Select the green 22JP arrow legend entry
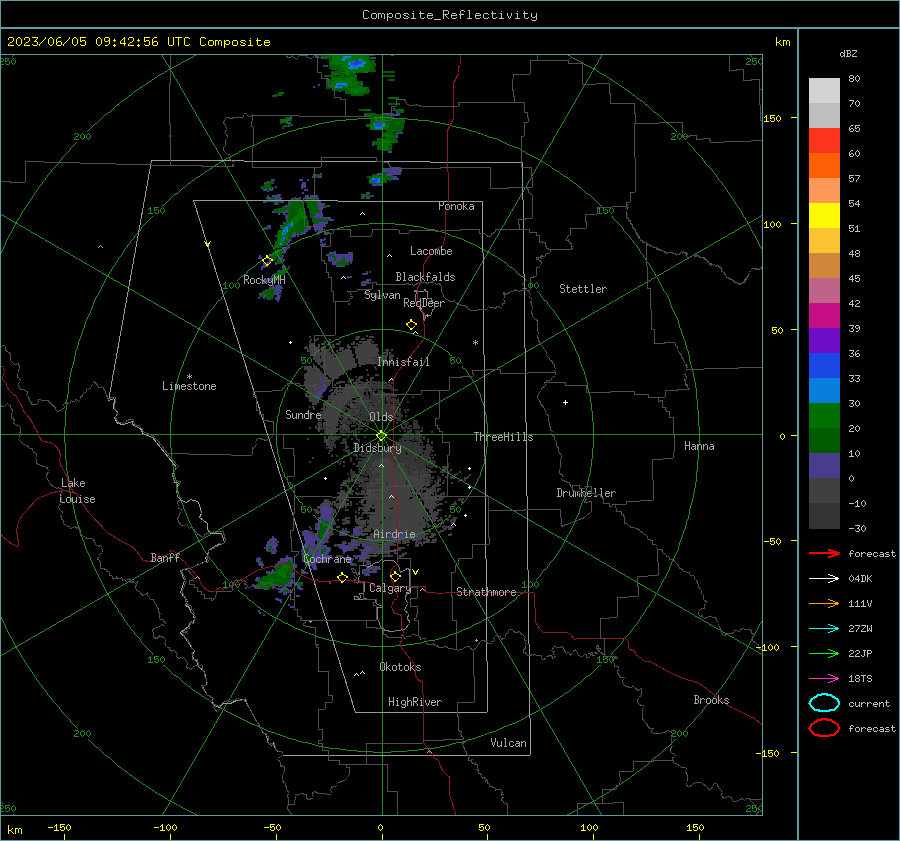The width and height of the screenshot is (900, 841). [x=824, y=653]
